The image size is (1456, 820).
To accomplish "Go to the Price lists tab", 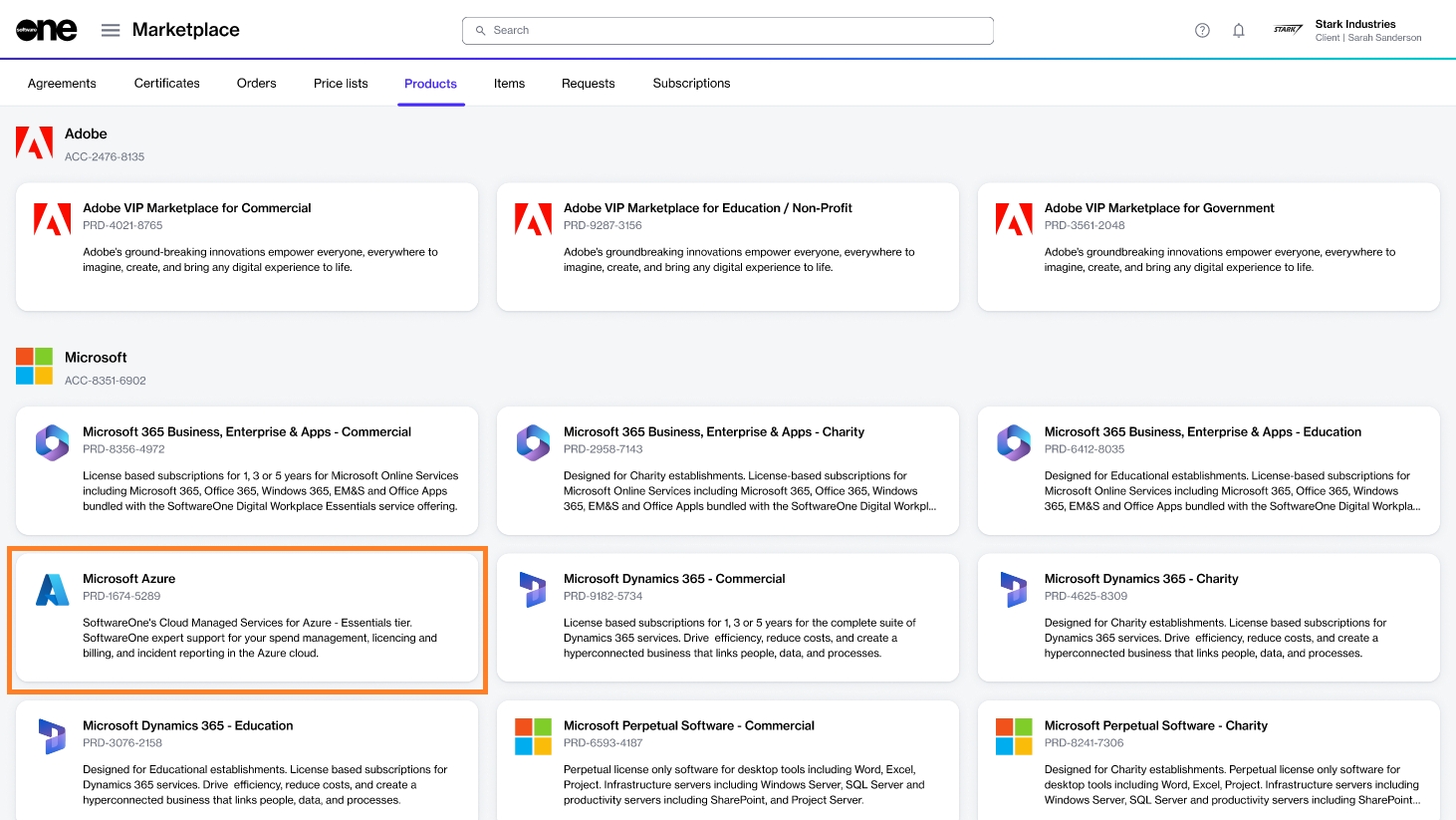I will tap(341, 84).
